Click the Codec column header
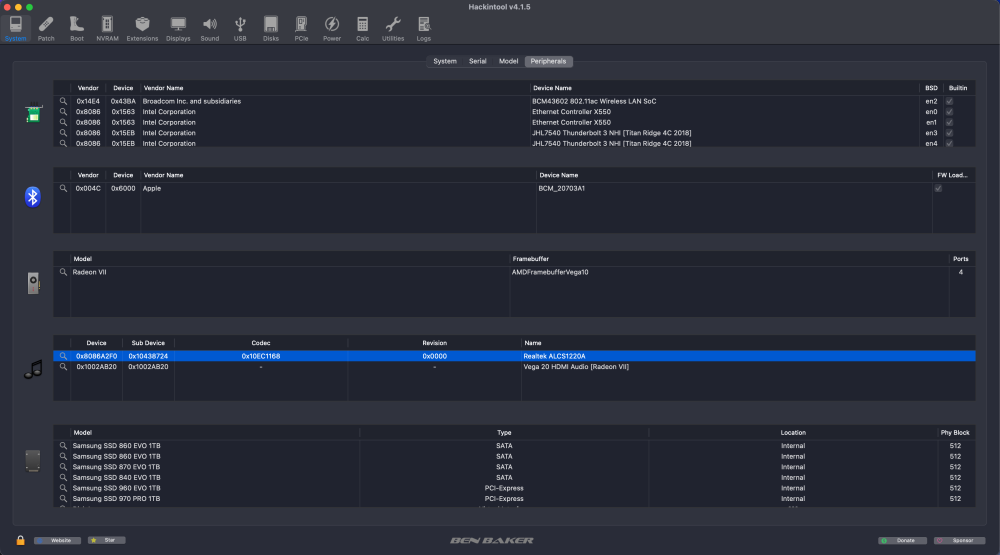Image resolution: width=1000 pixels, height=555 pixels. point(261,343)
